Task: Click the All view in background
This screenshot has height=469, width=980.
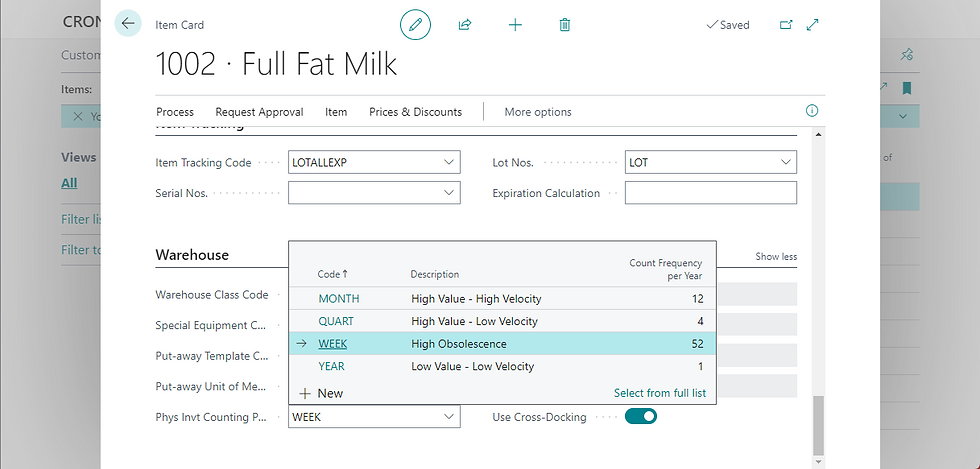Action: pyautogui.click(x=69, y=183)
